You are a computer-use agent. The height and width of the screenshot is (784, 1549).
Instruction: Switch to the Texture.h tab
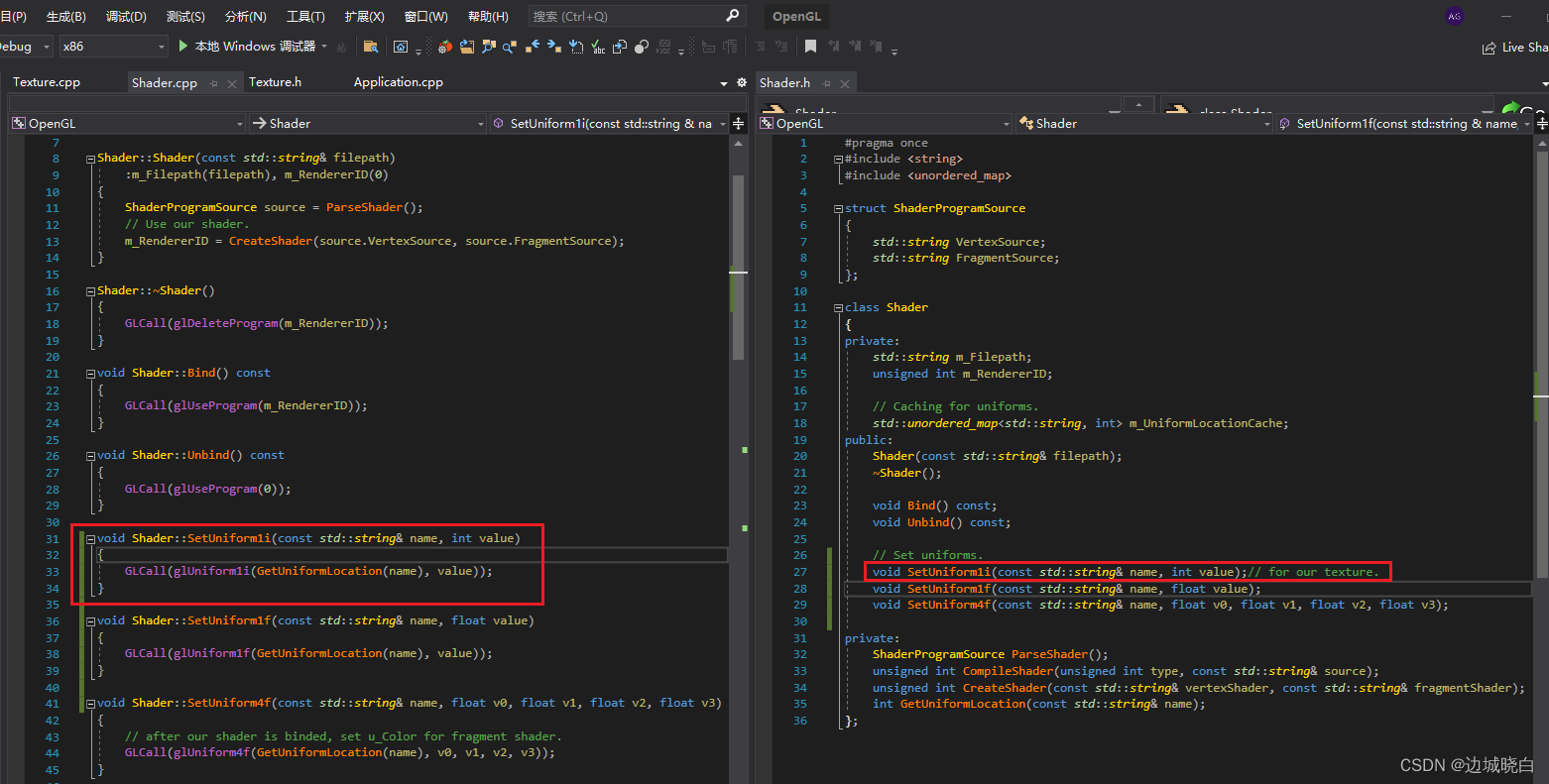pos(275,82)
